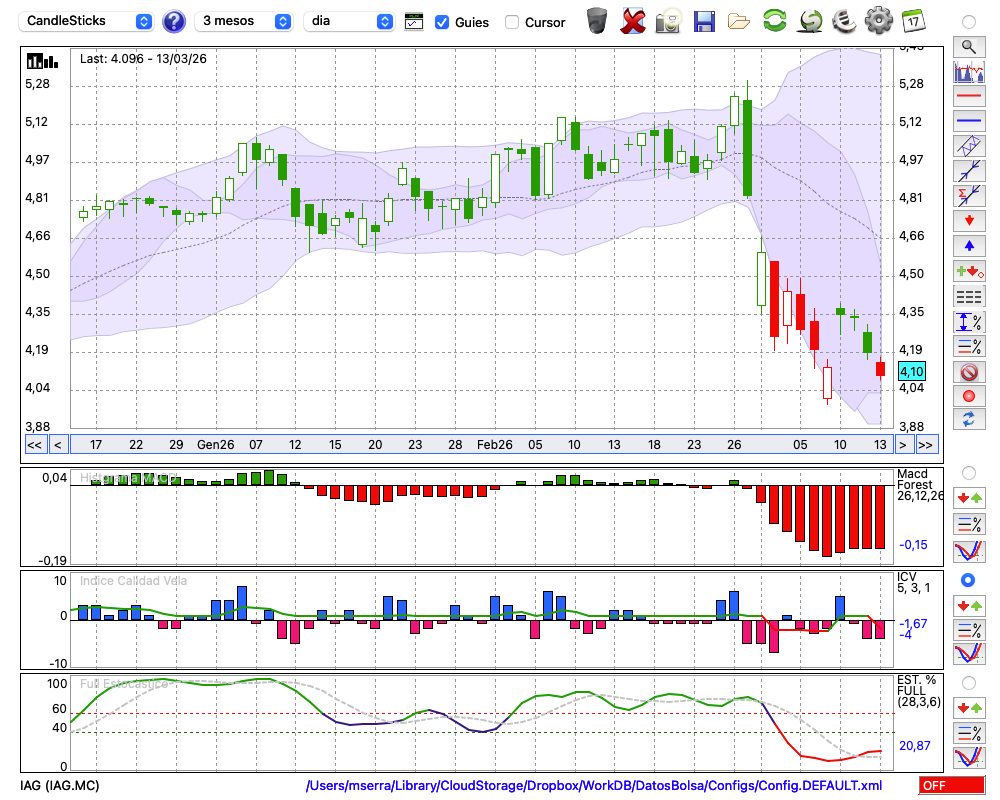Open the CandleSticks chart type dropdown
1000x800 pixels.
pos(85,21)
